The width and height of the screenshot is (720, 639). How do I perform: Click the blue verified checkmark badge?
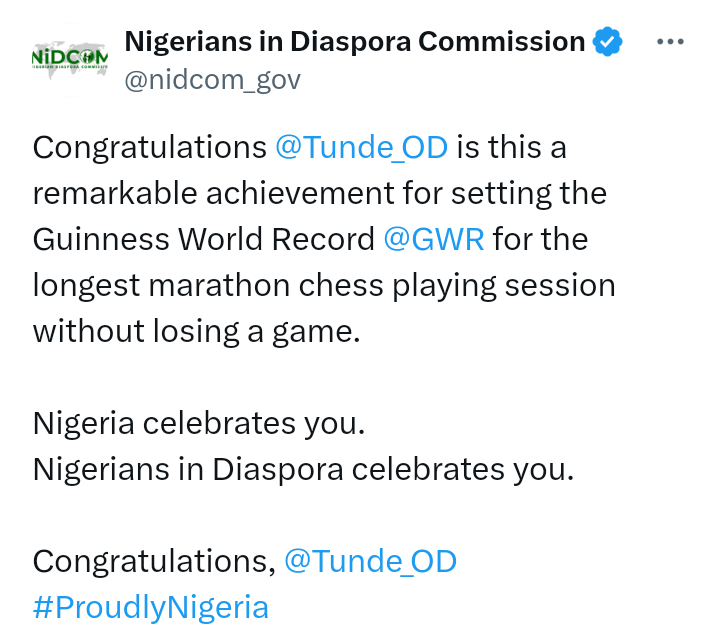tap(607, 42)
